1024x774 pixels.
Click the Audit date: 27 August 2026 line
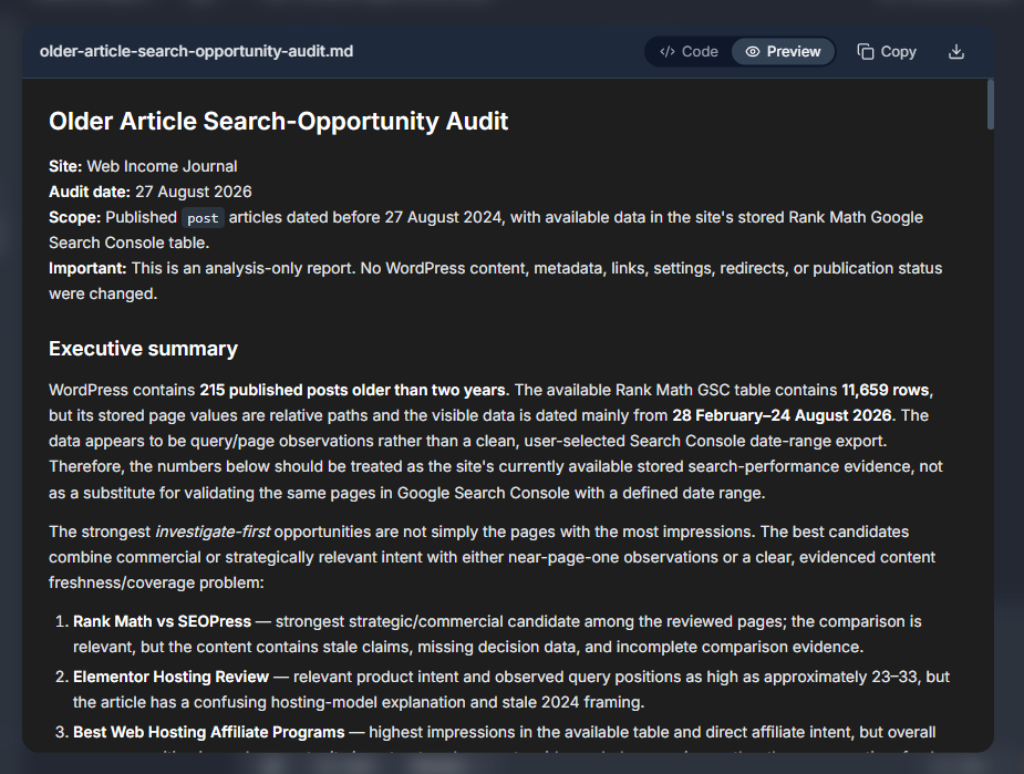[x=150, y=192]
